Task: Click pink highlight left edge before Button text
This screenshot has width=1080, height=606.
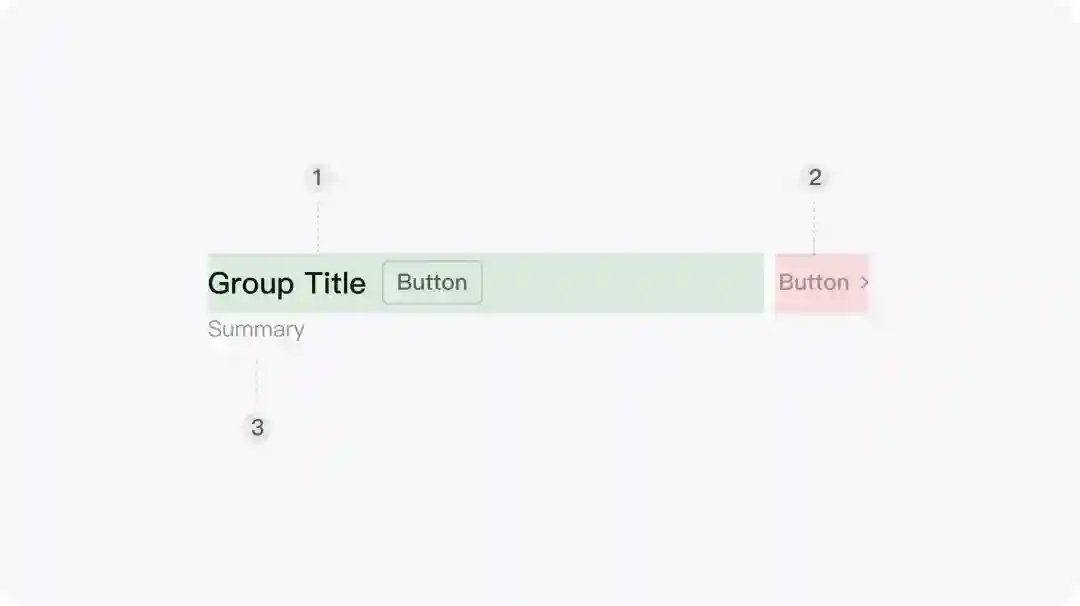Action: click(x=777, y=283)
